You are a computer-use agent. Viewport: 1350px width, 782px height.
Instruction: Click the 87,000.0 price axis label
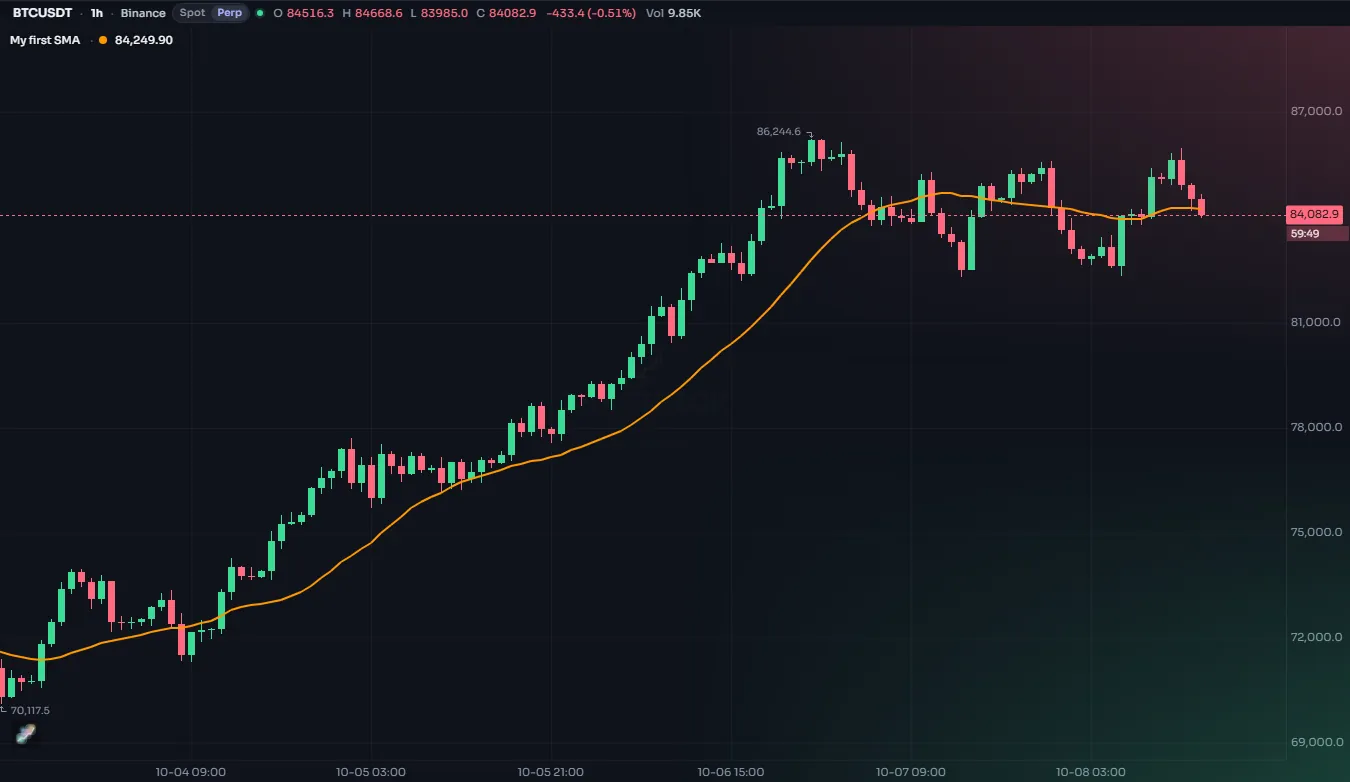tap(1317, 111)
